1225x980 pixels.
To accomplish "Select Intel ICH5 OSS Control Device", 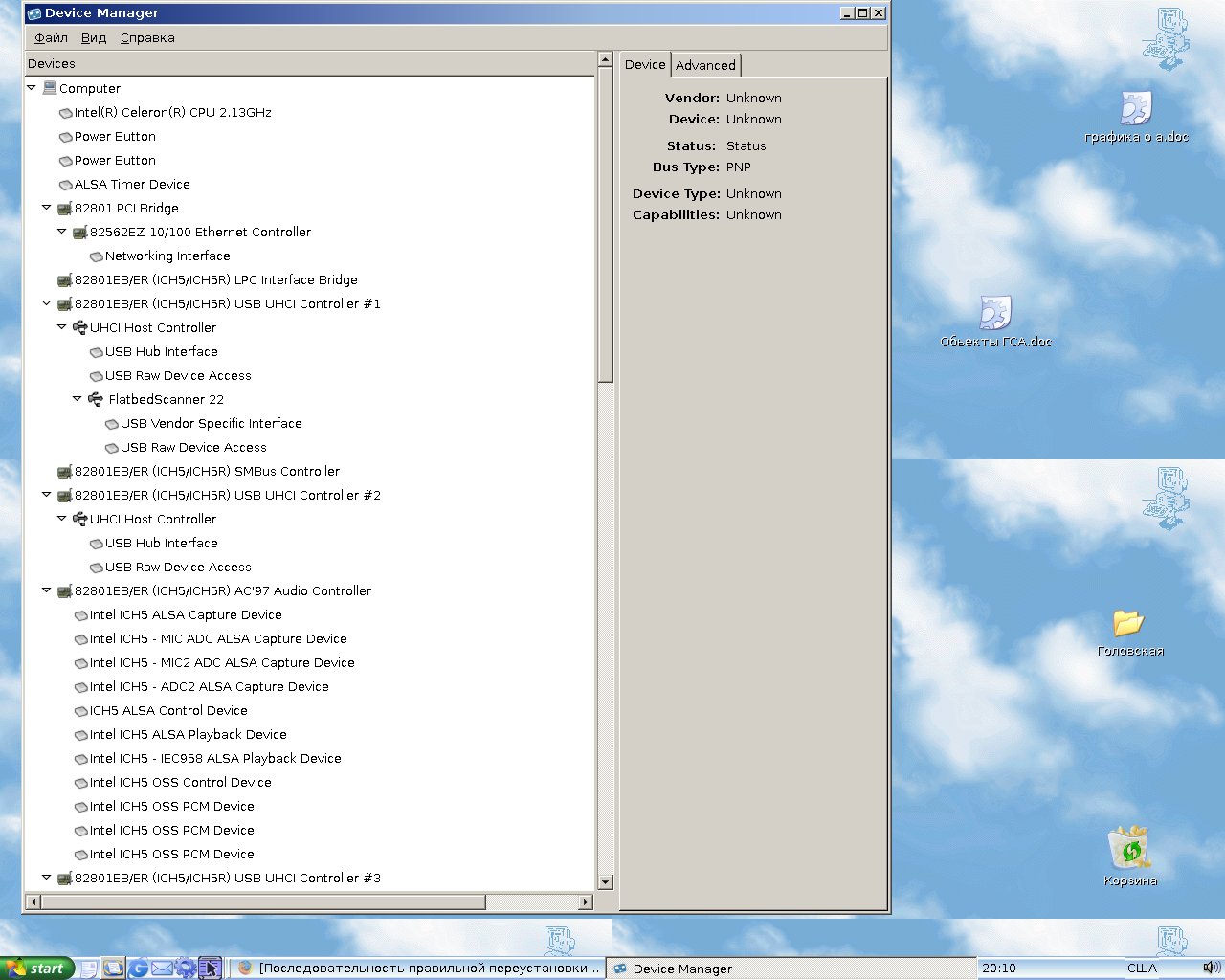I will pyautogui.click(x=180, y=782).
